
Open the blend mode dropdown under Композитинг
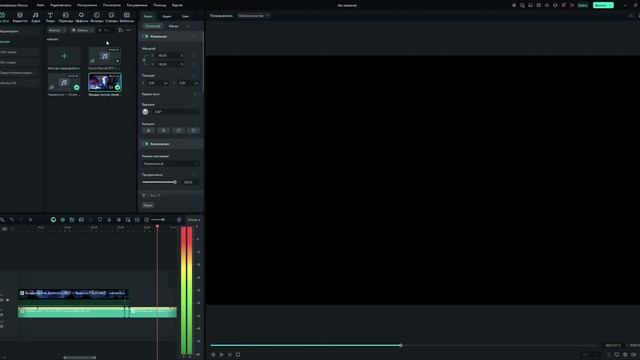pyautogui.click(x=171, y=164)
